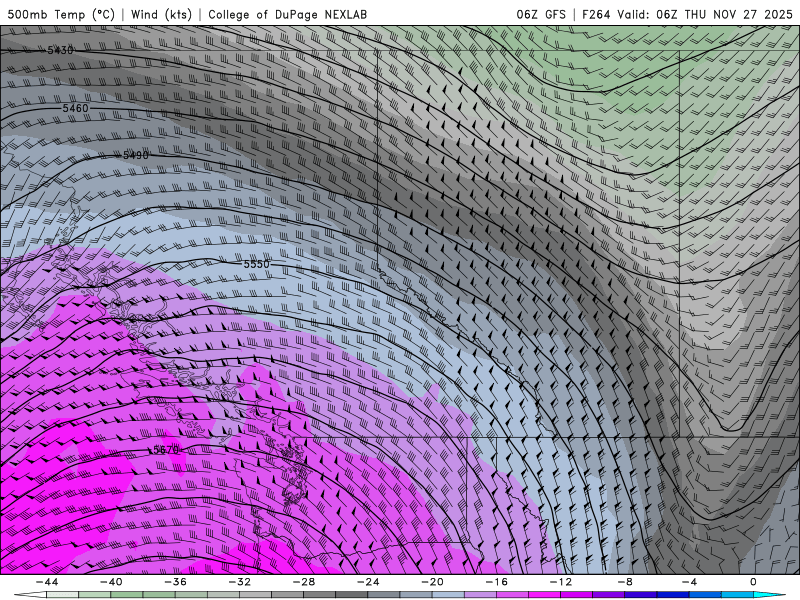Click the -28 colorbar tick label
The width and height of the screenshot is (800, 600).
pos(304,582)
